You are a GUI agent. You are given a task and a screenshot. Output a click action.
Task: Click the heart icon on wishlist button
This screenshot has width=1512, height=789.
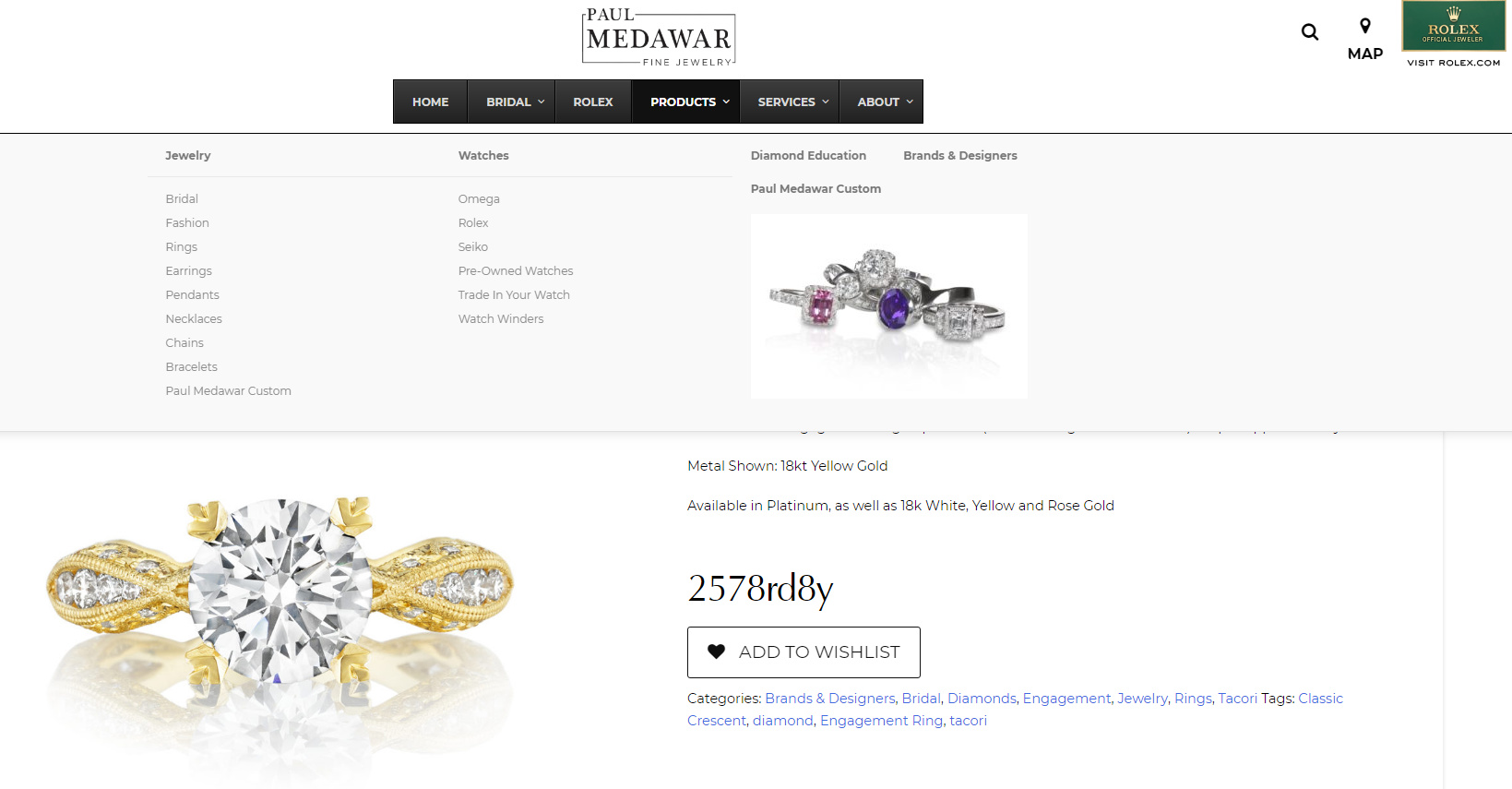(716, 652)
